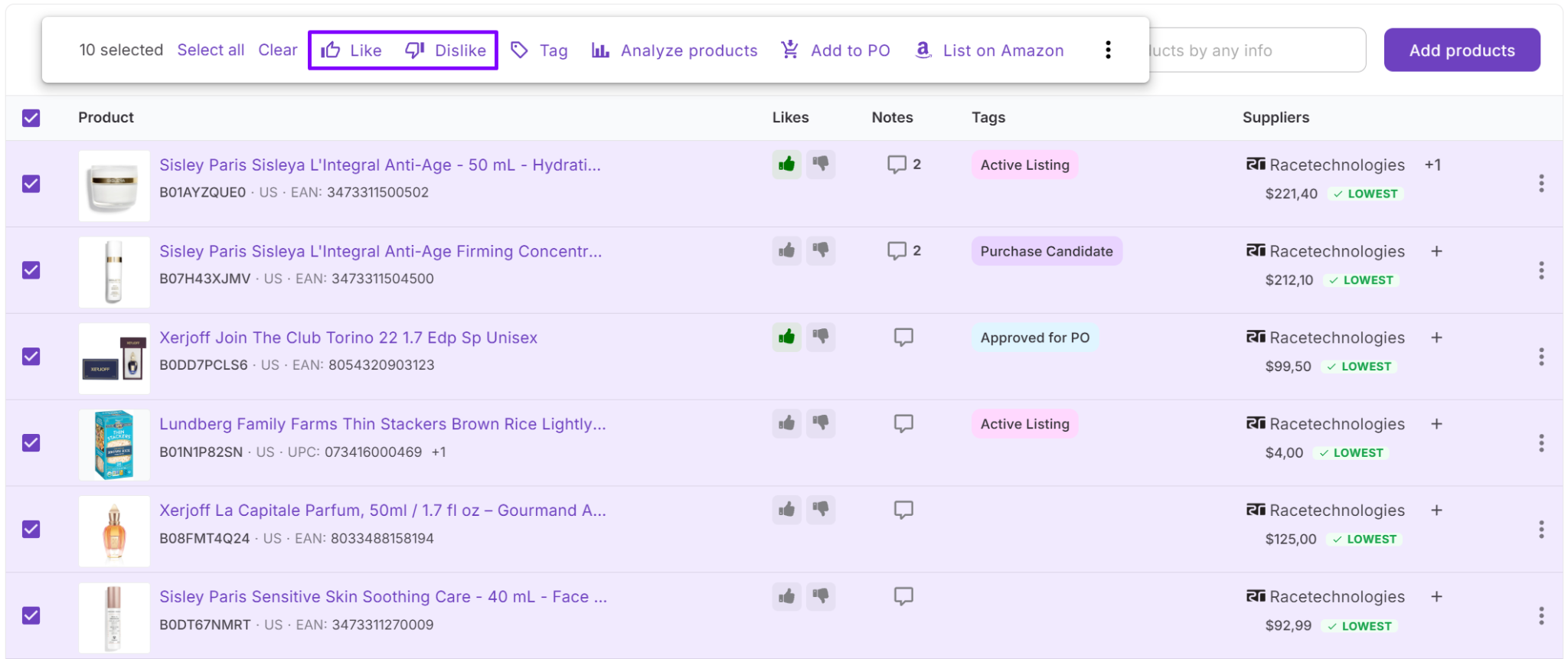The height and width of the screenshot is (659, 1568).
Task: Like all selected products from the toolbar
Action: [x=351, y=51]
